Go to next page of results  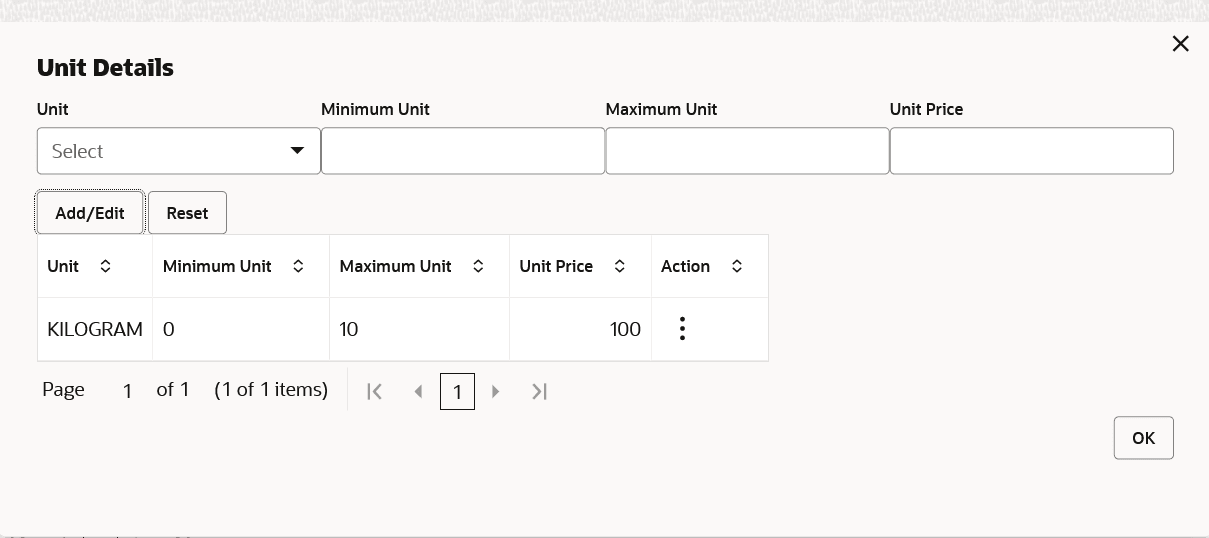point(496,392)
